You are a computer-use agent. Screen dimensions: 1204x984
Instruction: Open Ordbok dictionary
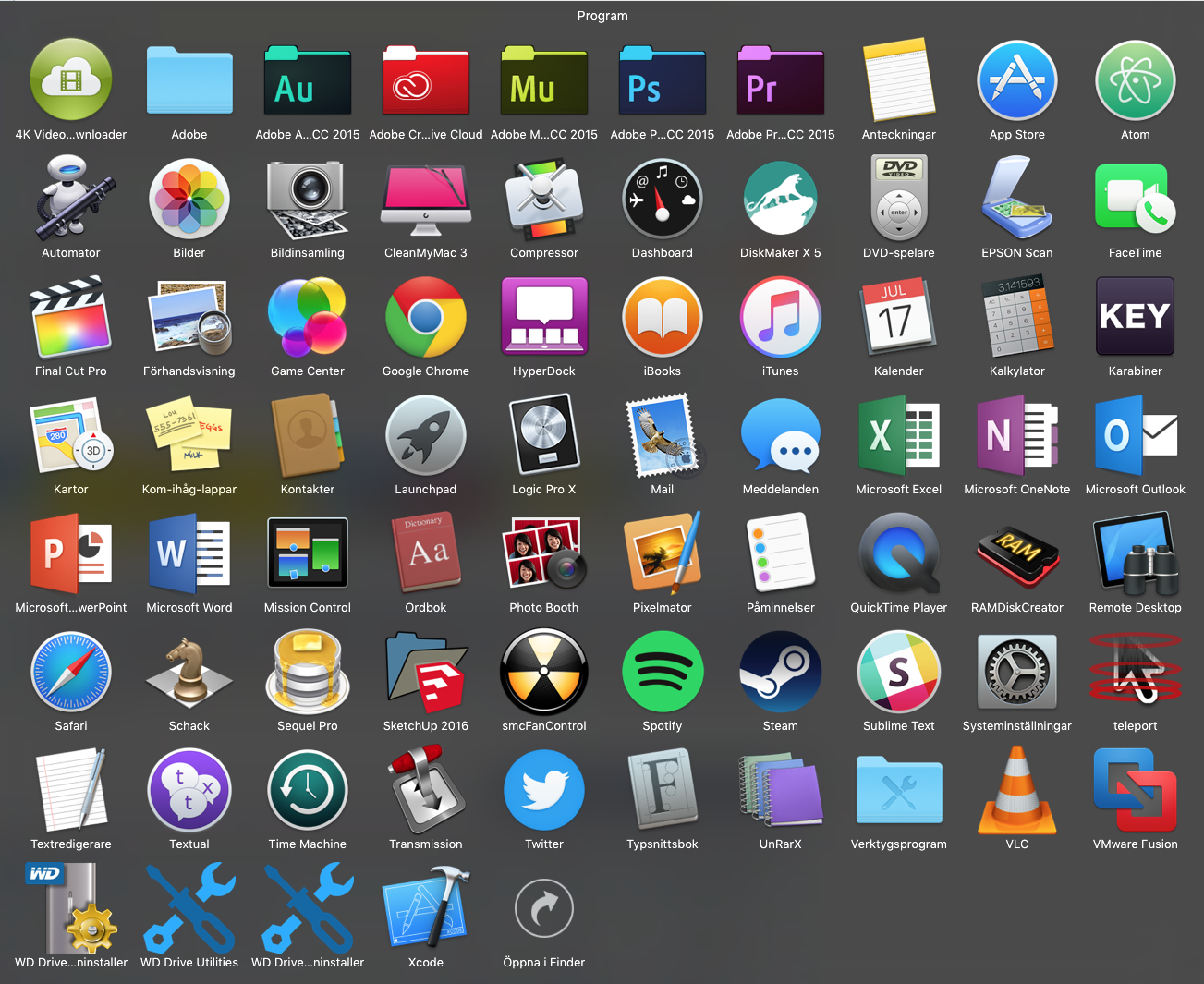click(x=426, y=553)
